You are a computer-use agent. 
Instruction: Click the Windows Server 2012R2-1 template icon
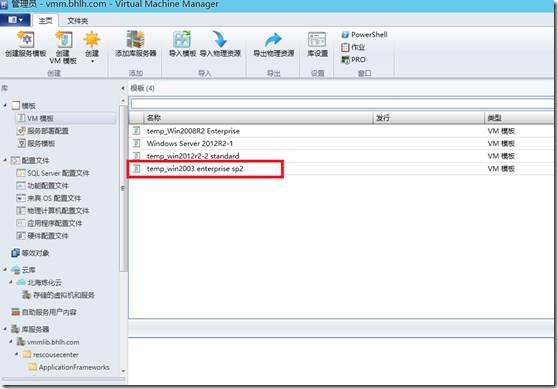(x=136, y=143)
